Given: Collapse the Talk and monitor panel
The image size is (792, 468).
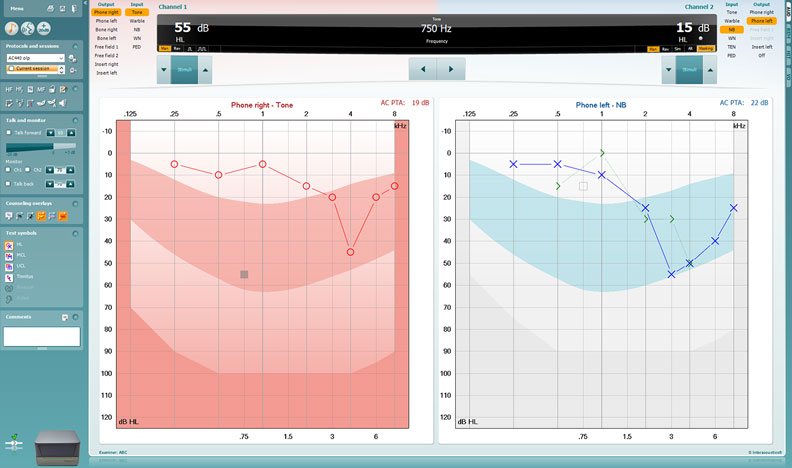Looking at the screenshot, I should pyautogui.click(x=76, y=119).
